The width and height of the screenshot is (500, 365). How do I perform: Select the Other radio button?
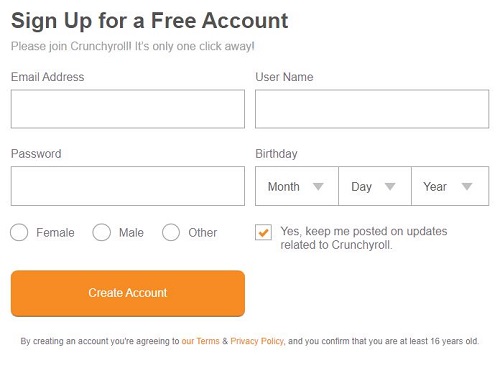[x=171, y=232]
